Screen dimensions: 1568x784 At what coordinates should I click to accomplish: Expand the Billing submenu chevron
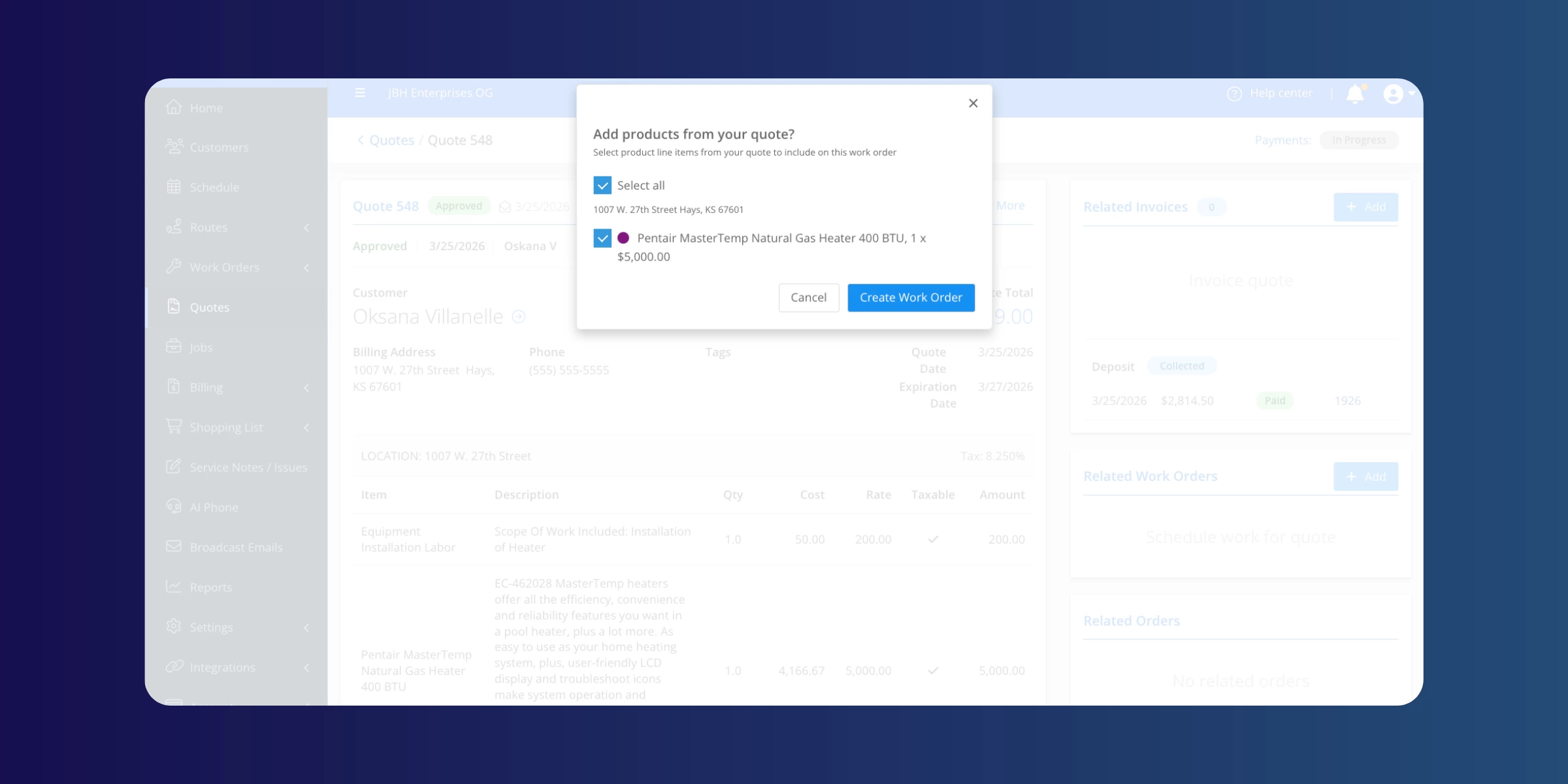tap(306, 387)
